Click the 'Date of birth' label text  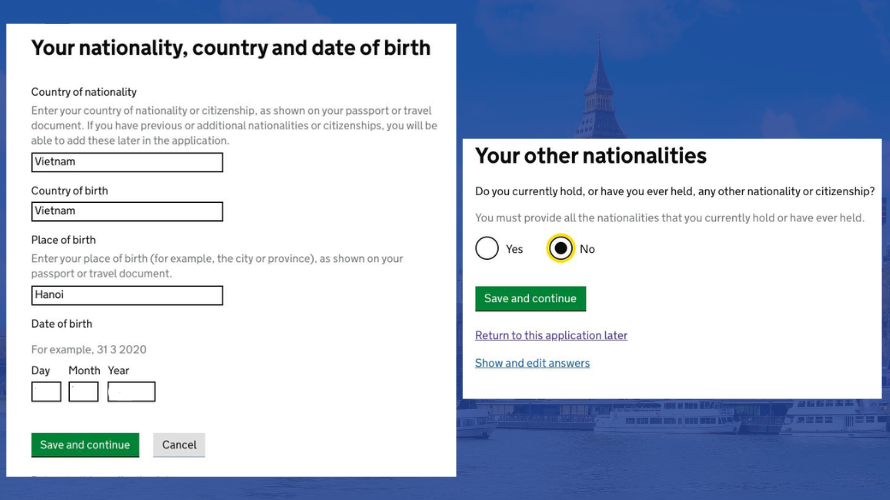(x=62, y=324)
